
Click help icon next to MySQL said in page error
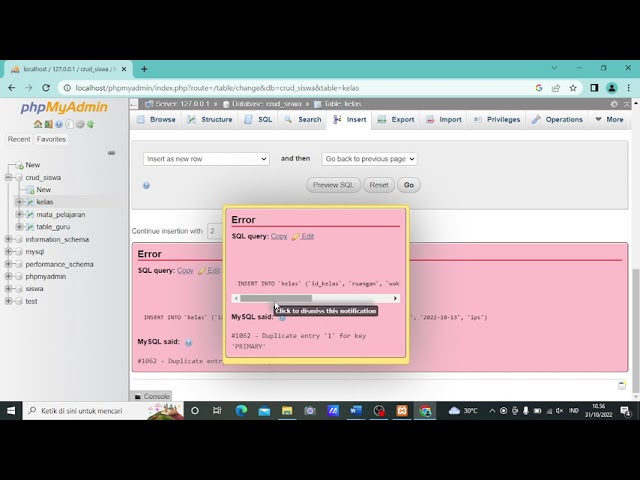click(x=188, y=342)
